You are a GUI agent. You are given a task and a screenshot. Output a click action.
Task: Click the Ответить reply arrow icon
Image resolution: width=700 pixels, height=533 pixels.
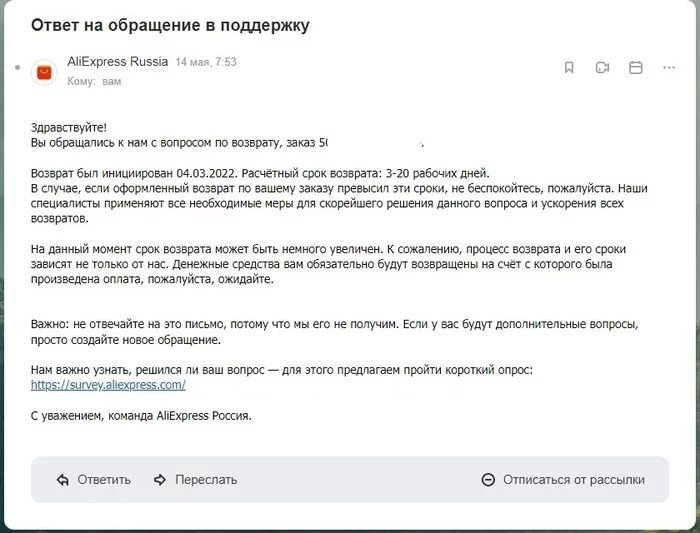[x=63, y=480]
